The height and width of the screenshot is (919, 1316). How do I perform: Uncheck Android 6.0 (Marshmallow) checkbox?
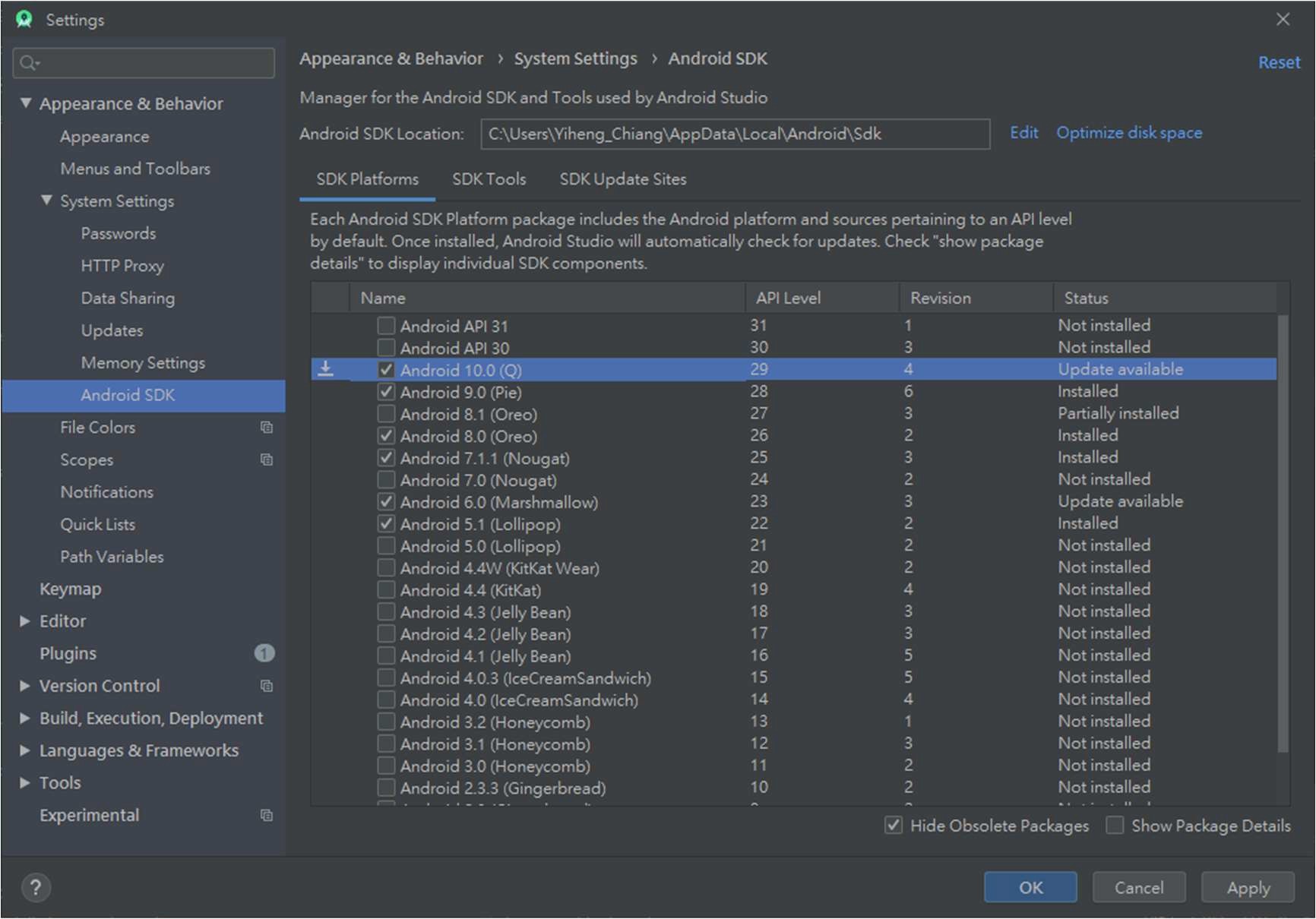click(386, 502)
